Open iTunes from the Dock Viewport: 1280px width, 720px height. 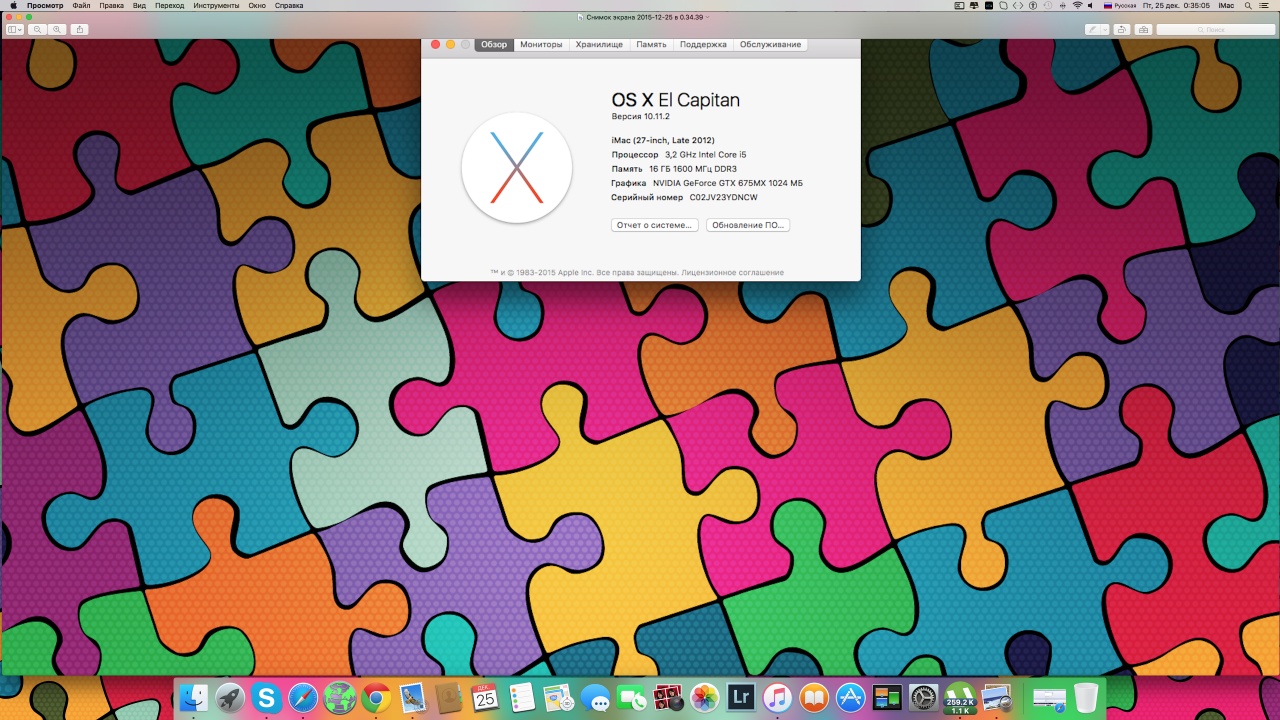click(x=777, y=697)
